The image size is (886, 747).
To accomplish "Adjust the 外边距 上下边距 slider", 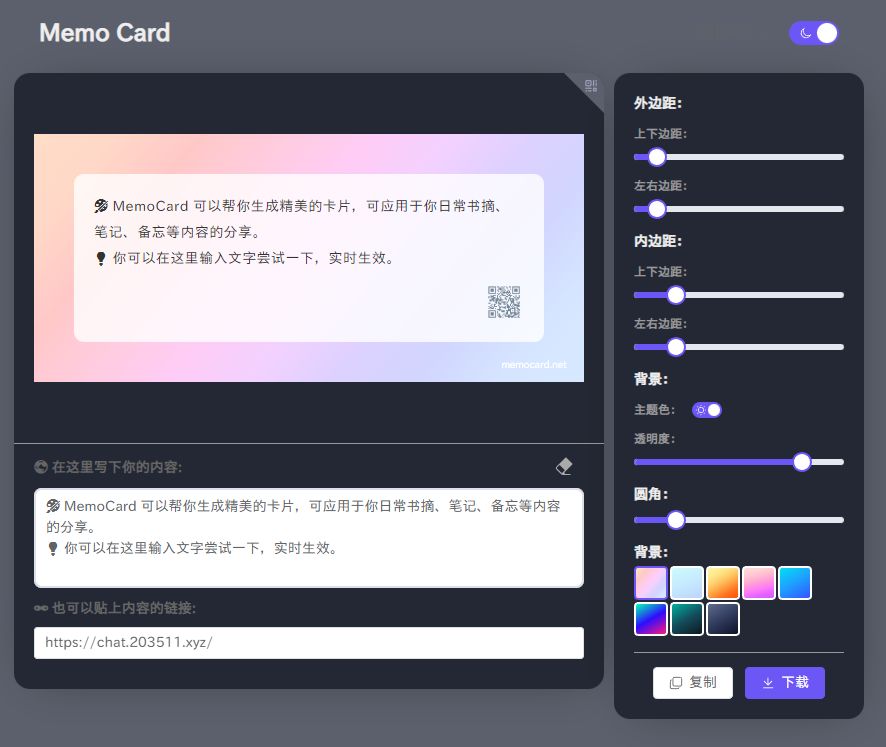I will [x=739, y=157].
